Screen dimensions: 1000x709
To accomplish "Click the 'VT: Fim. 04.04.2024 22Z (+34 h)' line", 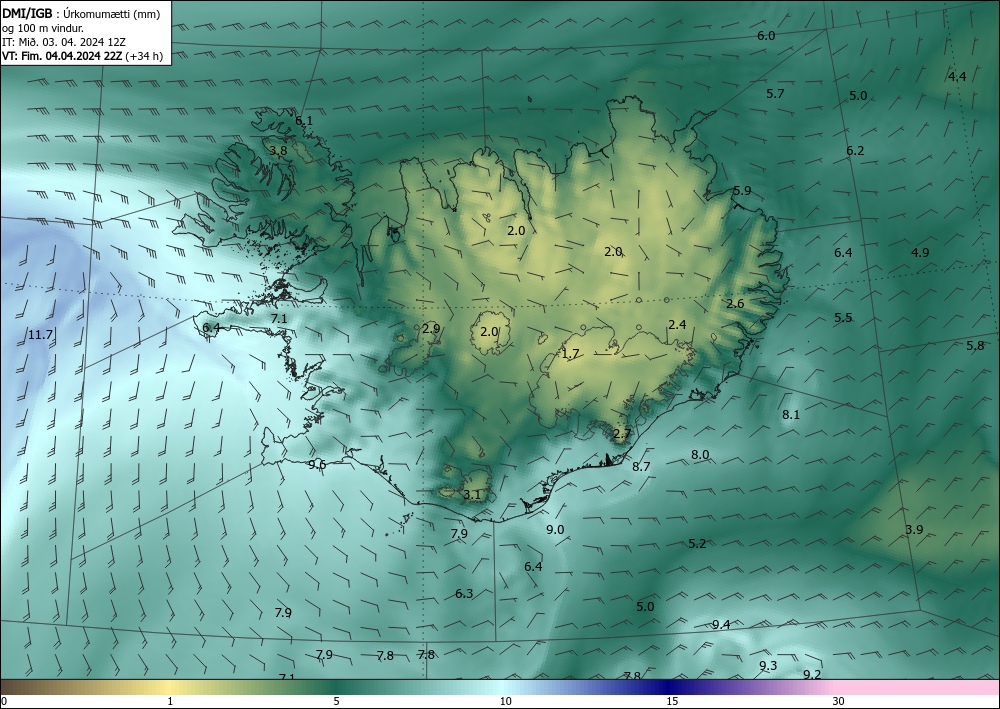I will coord(82,56).
